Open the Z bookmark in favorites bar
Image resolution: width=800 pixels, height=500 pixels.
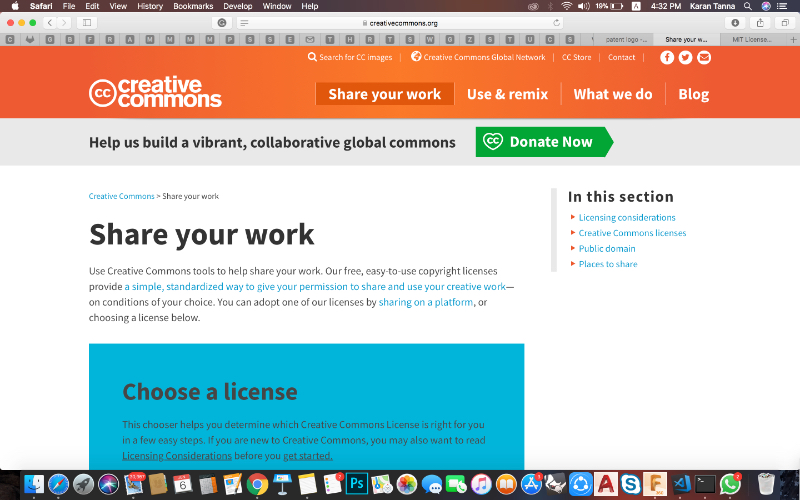[470, 39]
